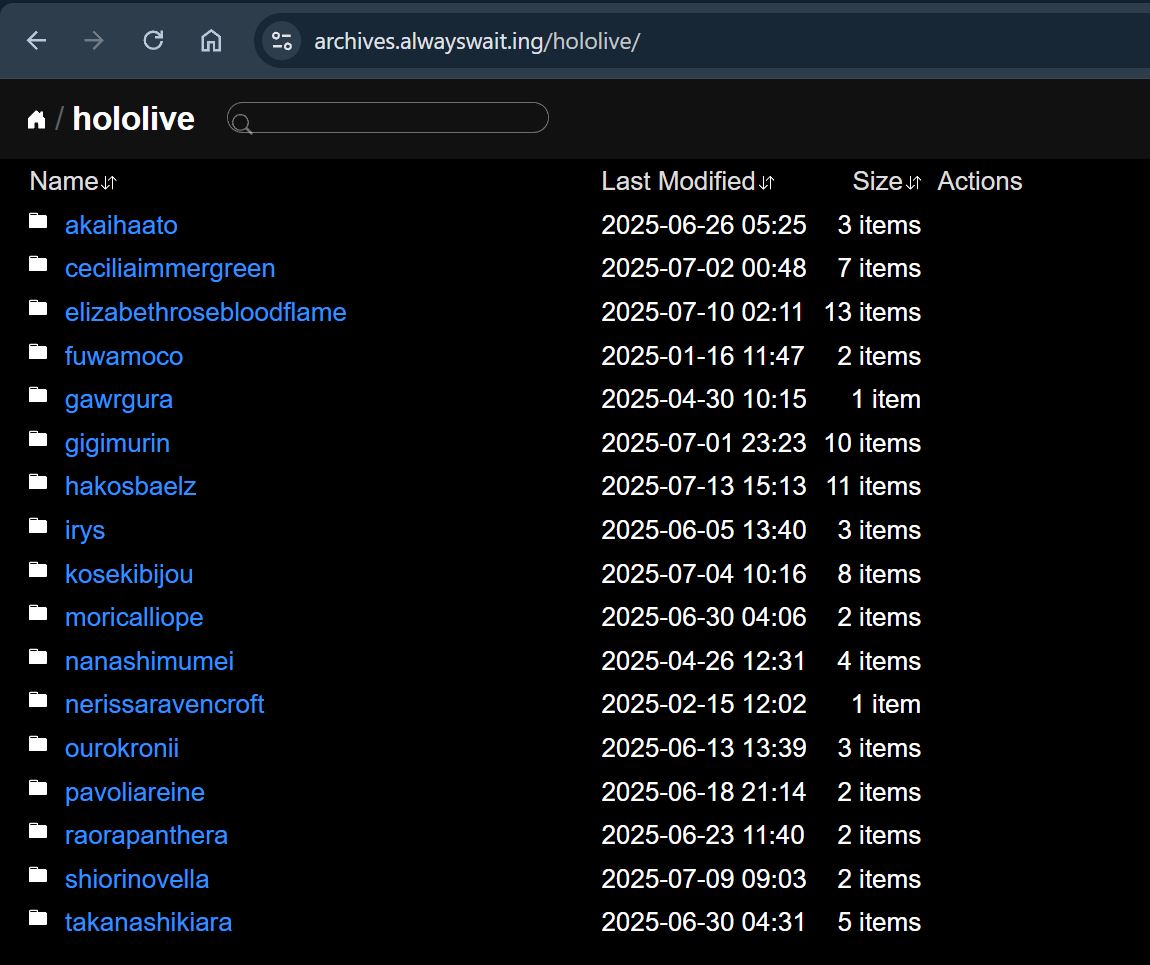Viewport: 1150px width, 965px height.
Task: Open the elizabethrosebloodflame folder link
Action: 205,312
